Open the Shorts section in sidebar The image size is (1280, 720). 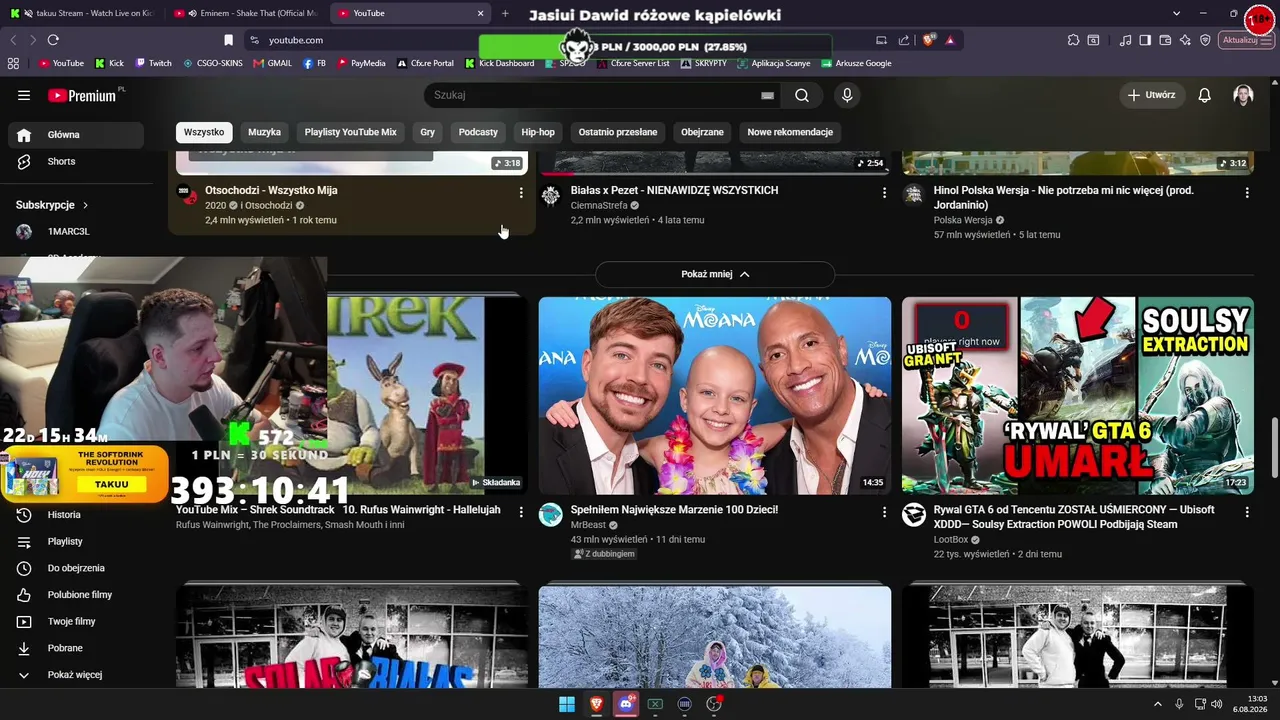pyautogui.click(x=76, y=161)
